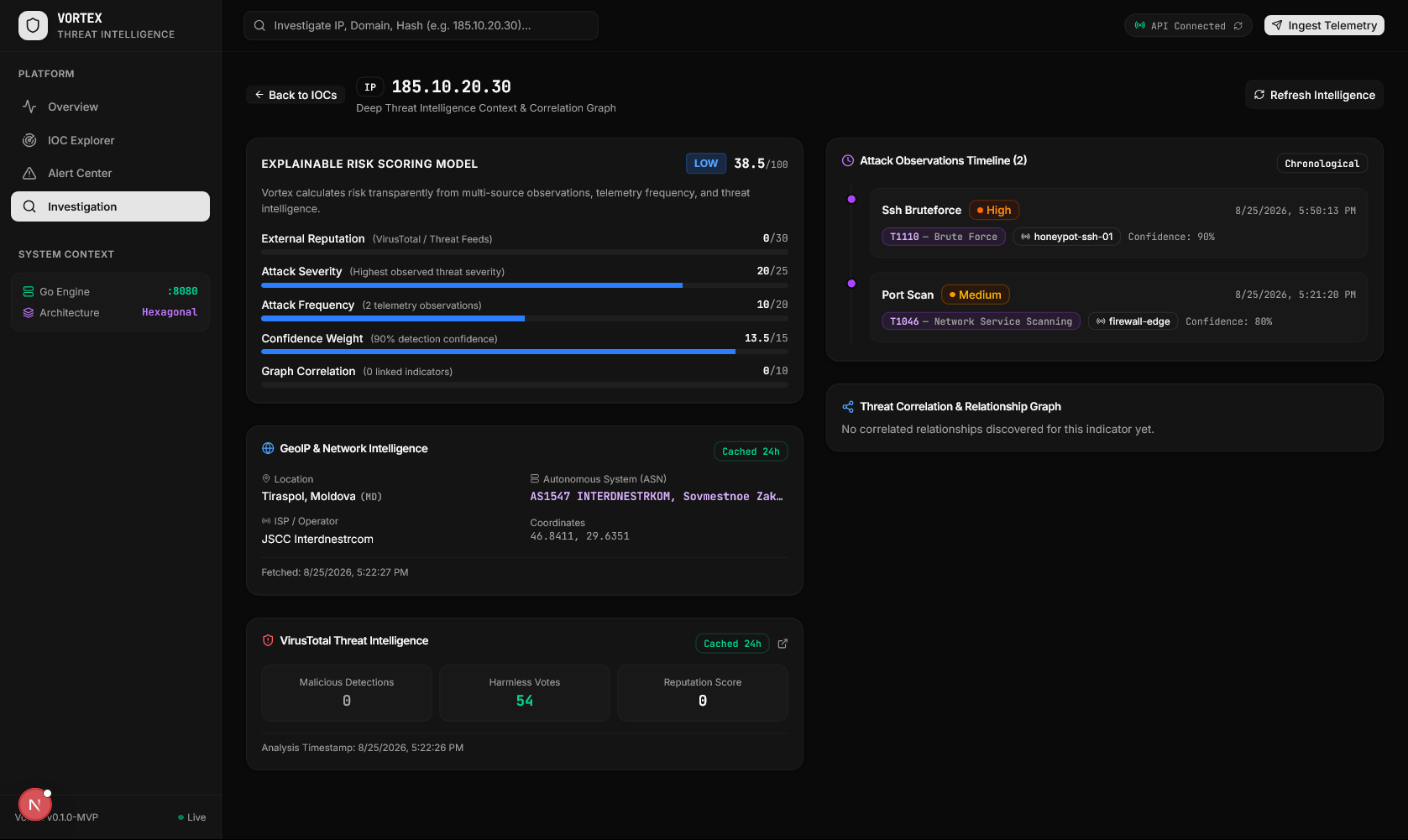Click the paper plane icon on Ingest Telemetry
Screen dimensions: 1408x840
coord(1277,25)
